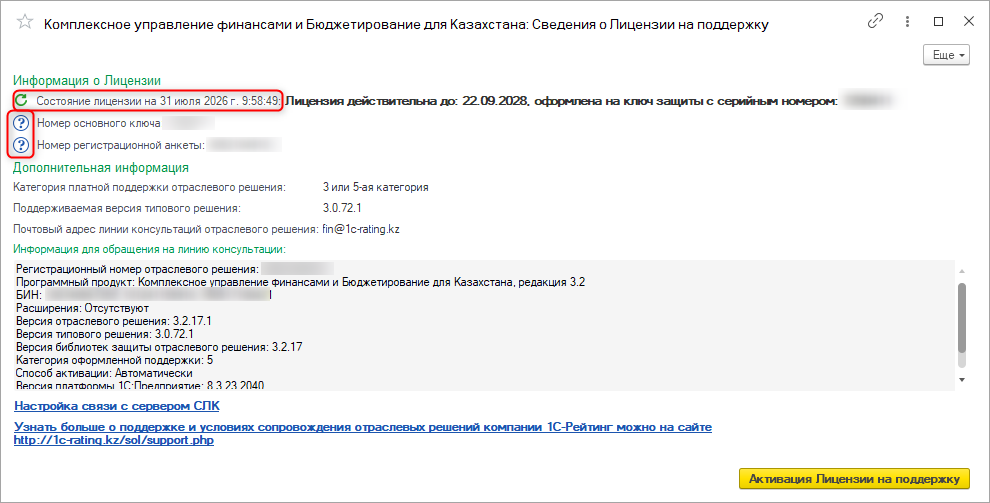This screenshot has height=503, width=990.
Task: Maximize the license info window
Action: [939, 21]
